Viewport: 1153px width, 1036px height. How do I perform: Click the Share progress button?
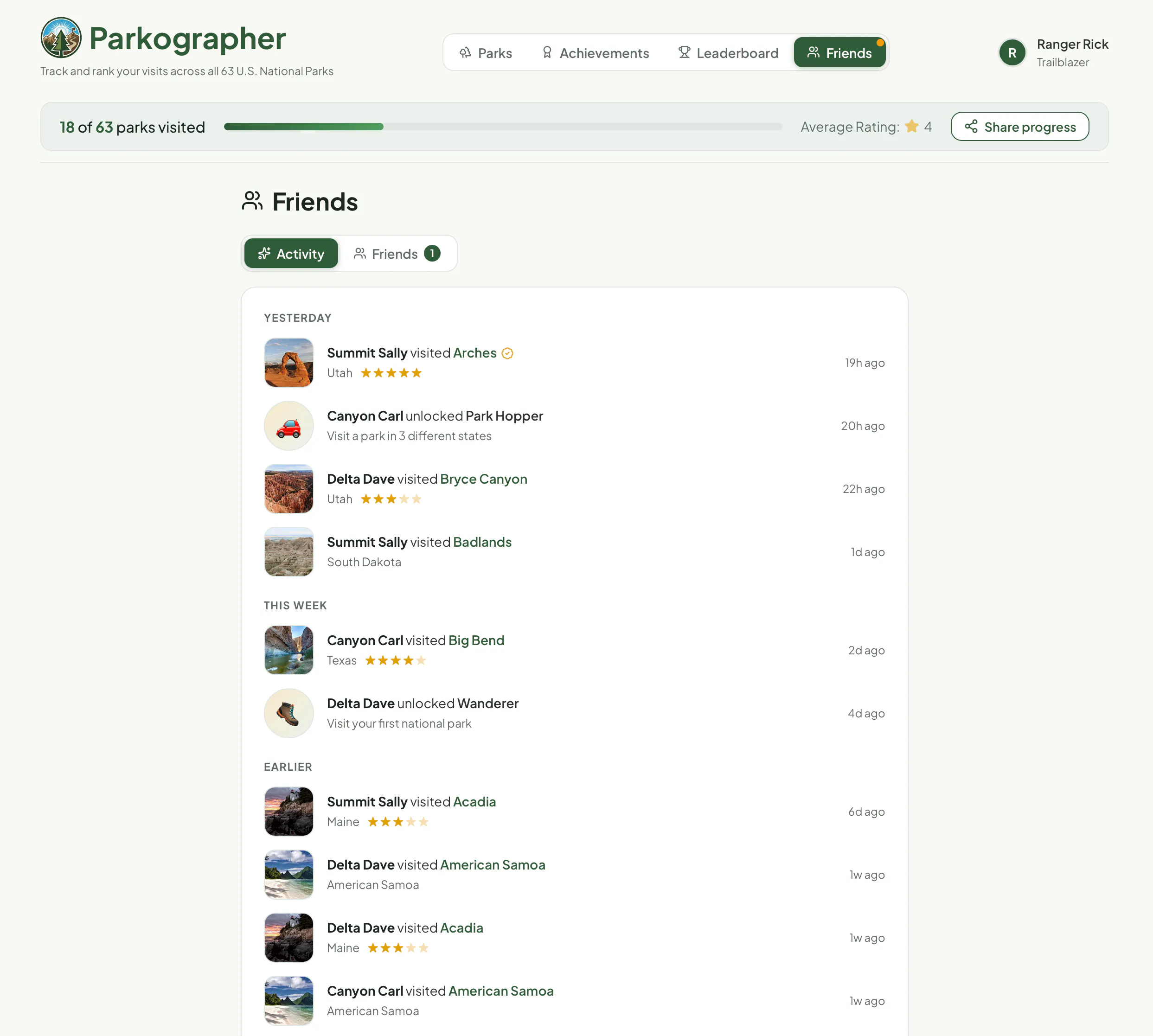pyautogui.click(x=1019, y=127)
